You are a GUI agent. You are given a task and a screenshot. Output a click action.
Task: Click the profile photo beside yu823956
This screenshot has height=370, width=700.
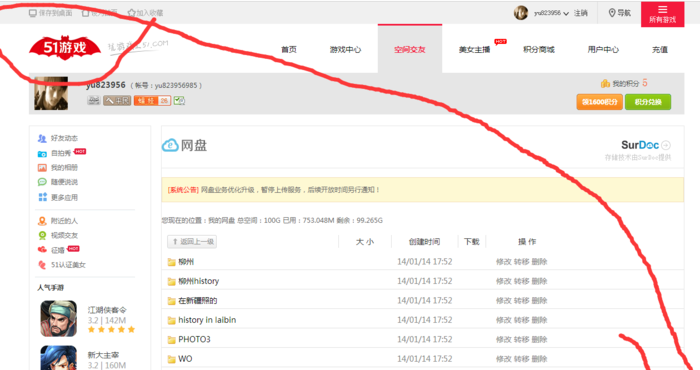tap(51, 93)
